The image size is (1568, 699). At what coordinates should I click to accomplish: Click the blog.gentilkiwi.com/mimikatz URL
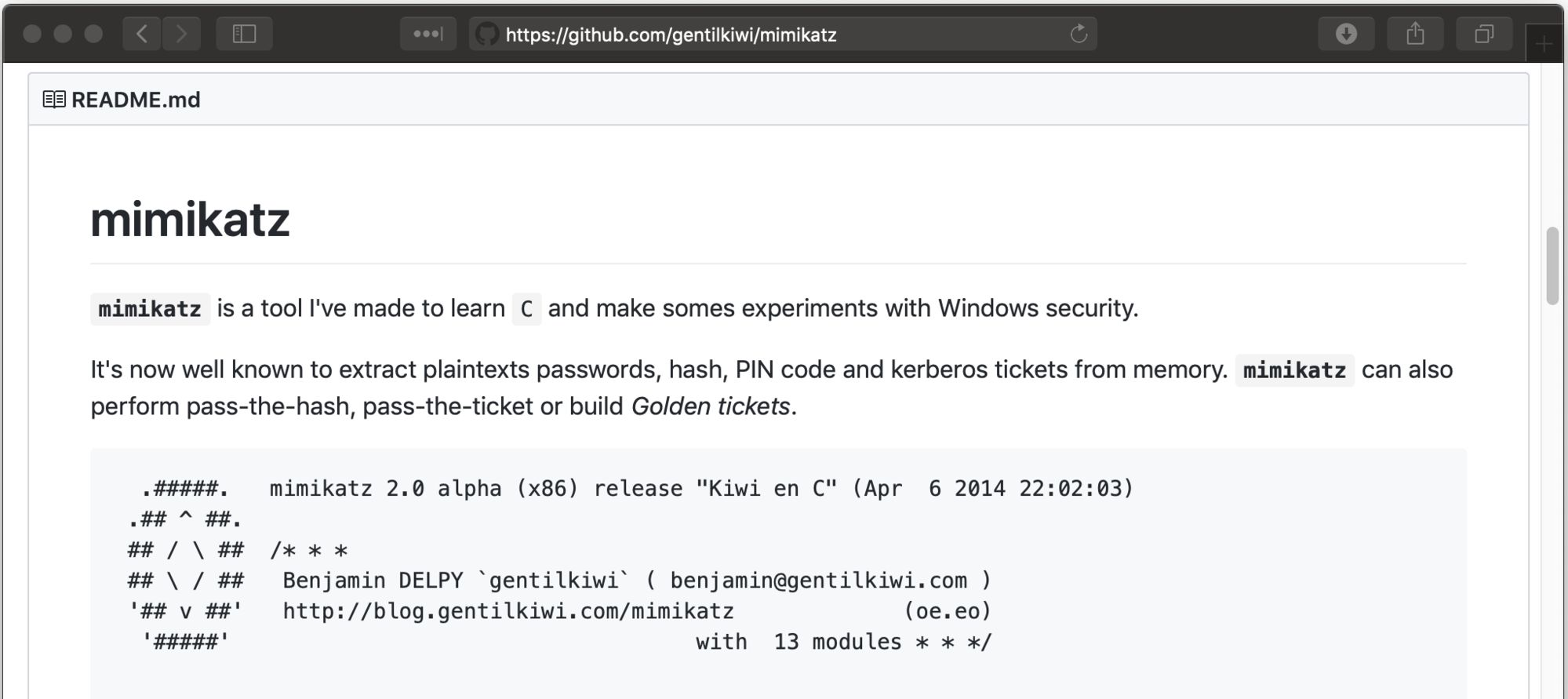(508, 611)
